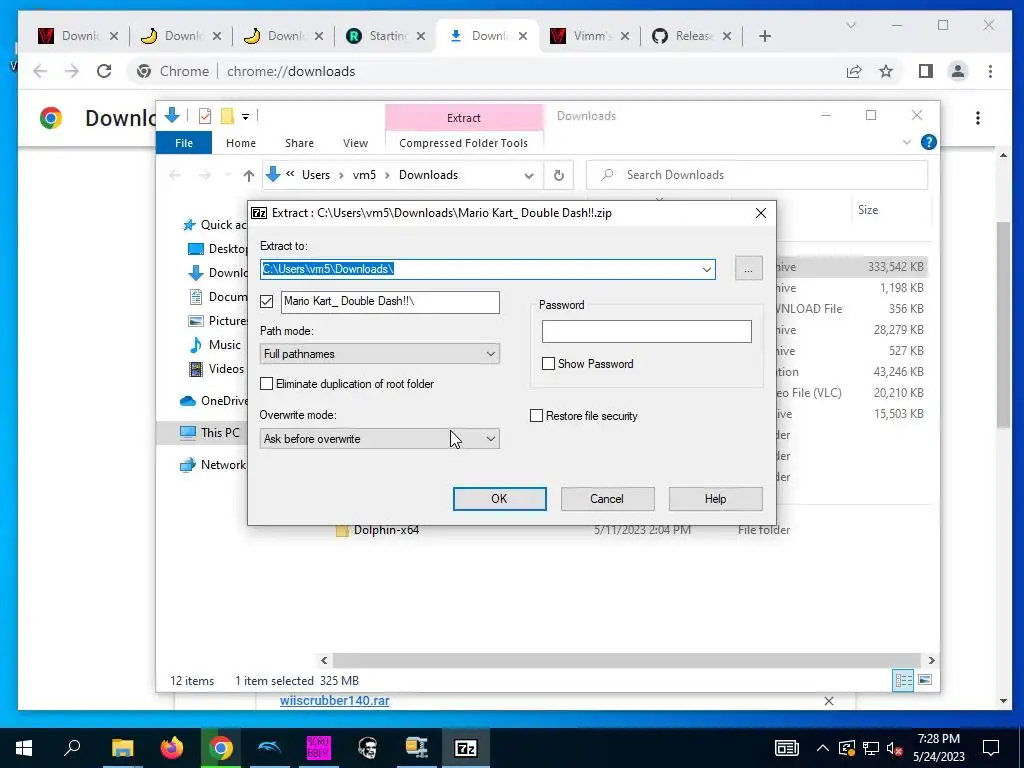The width and height of the screenshot is (1024, 768).
Task: Open the taskbar search magnifier
Action: coord(72,748)
